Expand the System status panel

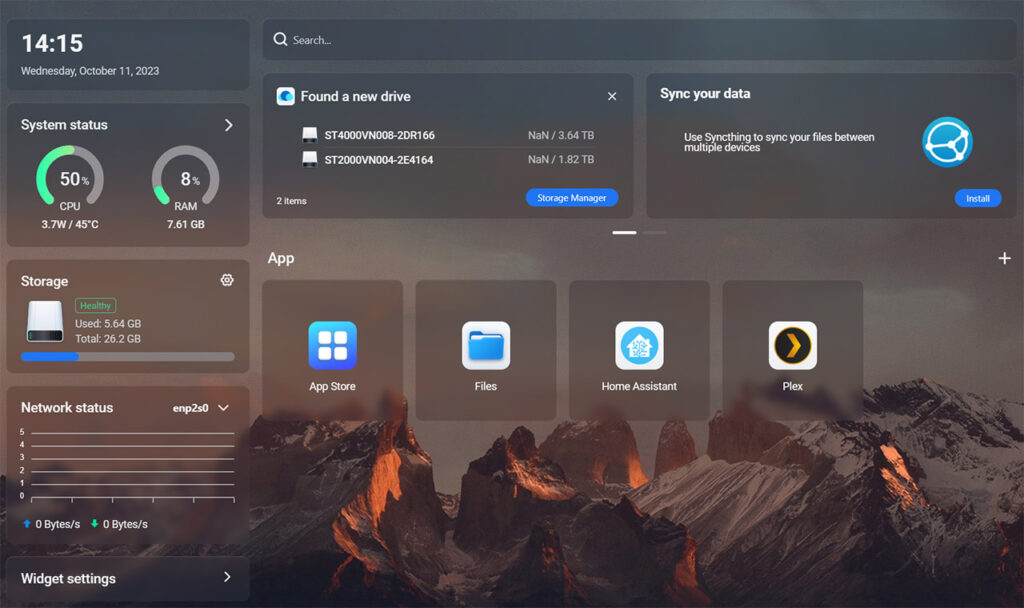tap(228, 125)
